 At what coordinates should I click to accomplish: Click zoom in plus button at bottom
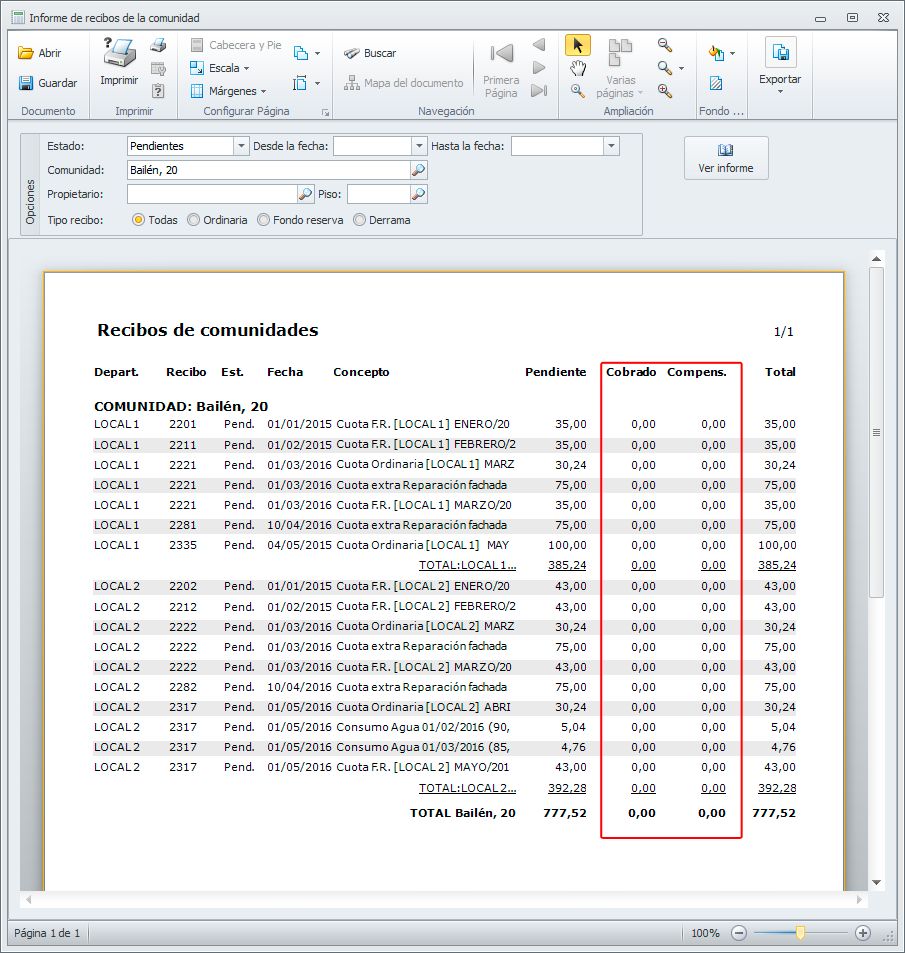[x=863, y=932]
